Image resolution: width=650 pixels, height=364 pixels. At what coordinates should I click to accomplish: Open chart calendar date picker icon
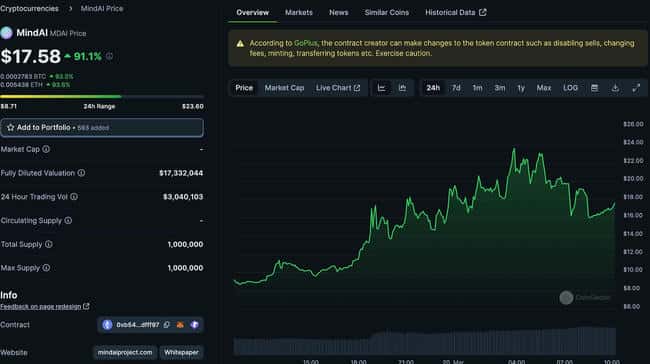tap(594, 88)
